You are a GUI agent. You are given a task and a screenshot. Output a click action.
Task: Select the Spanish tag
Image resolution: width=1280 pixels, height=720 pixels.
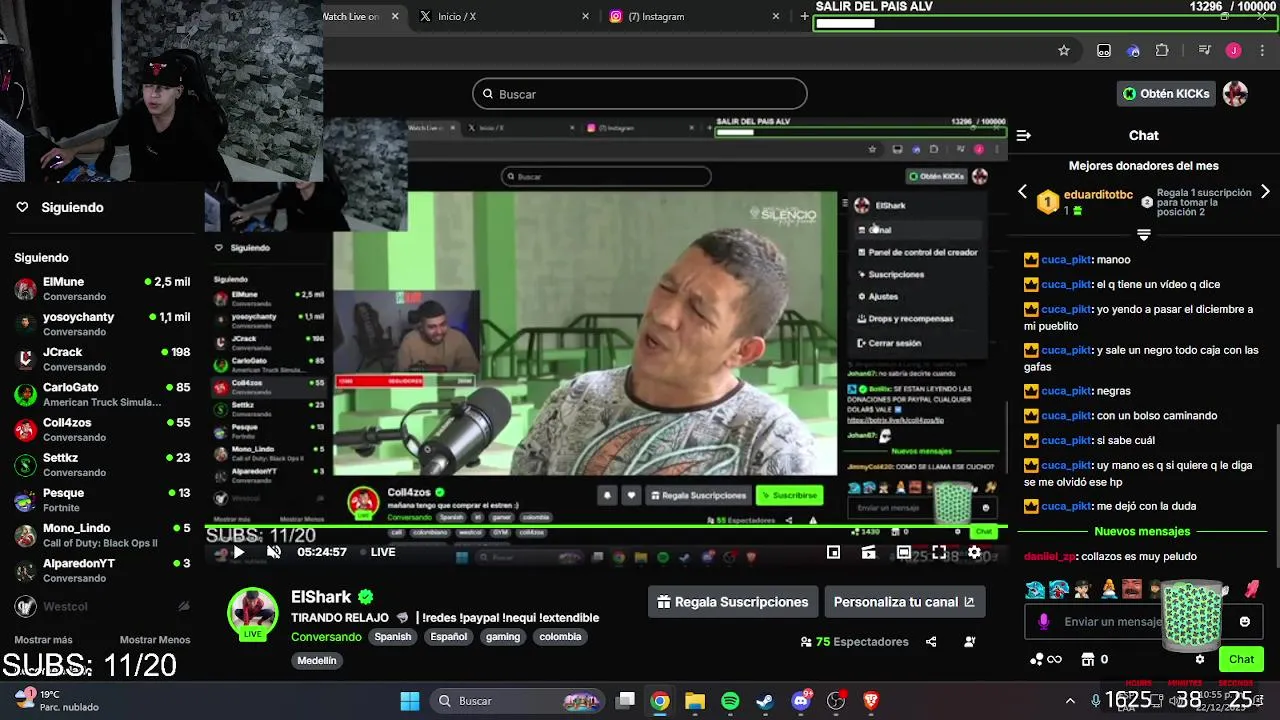click(x=393, y=637)
